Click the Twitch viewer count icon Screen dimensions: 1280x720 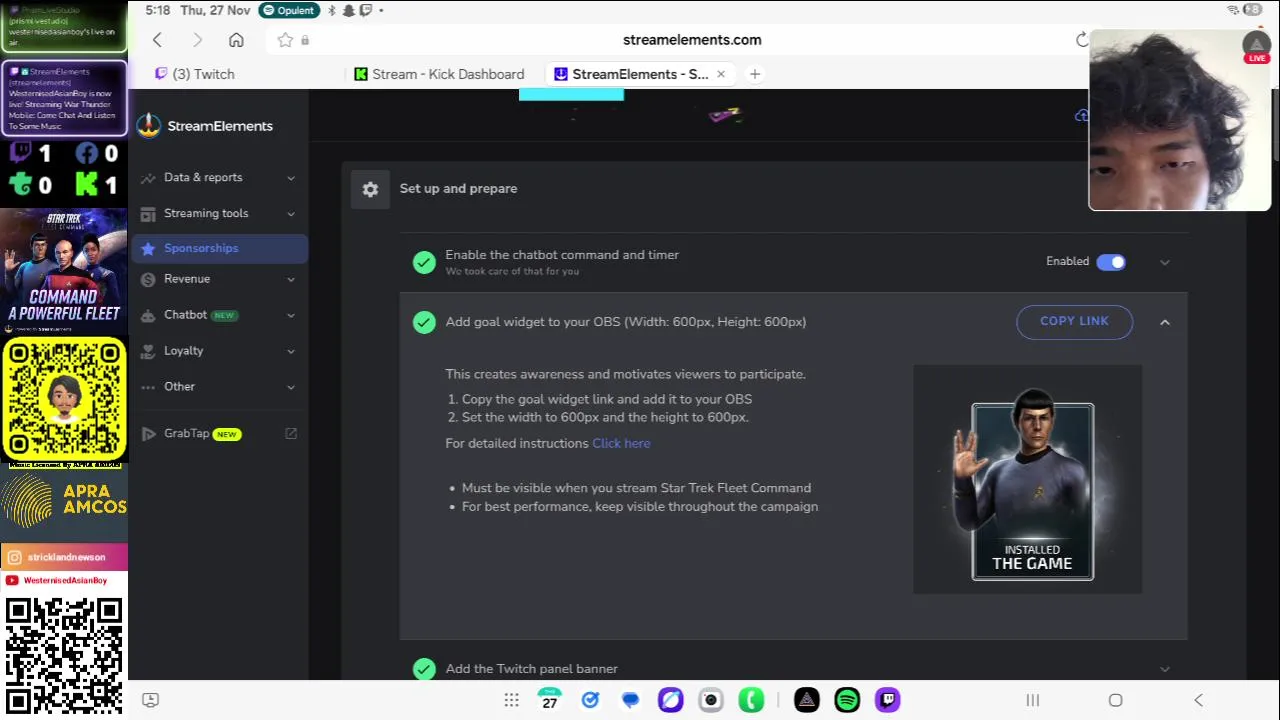[x=20, y=154]
